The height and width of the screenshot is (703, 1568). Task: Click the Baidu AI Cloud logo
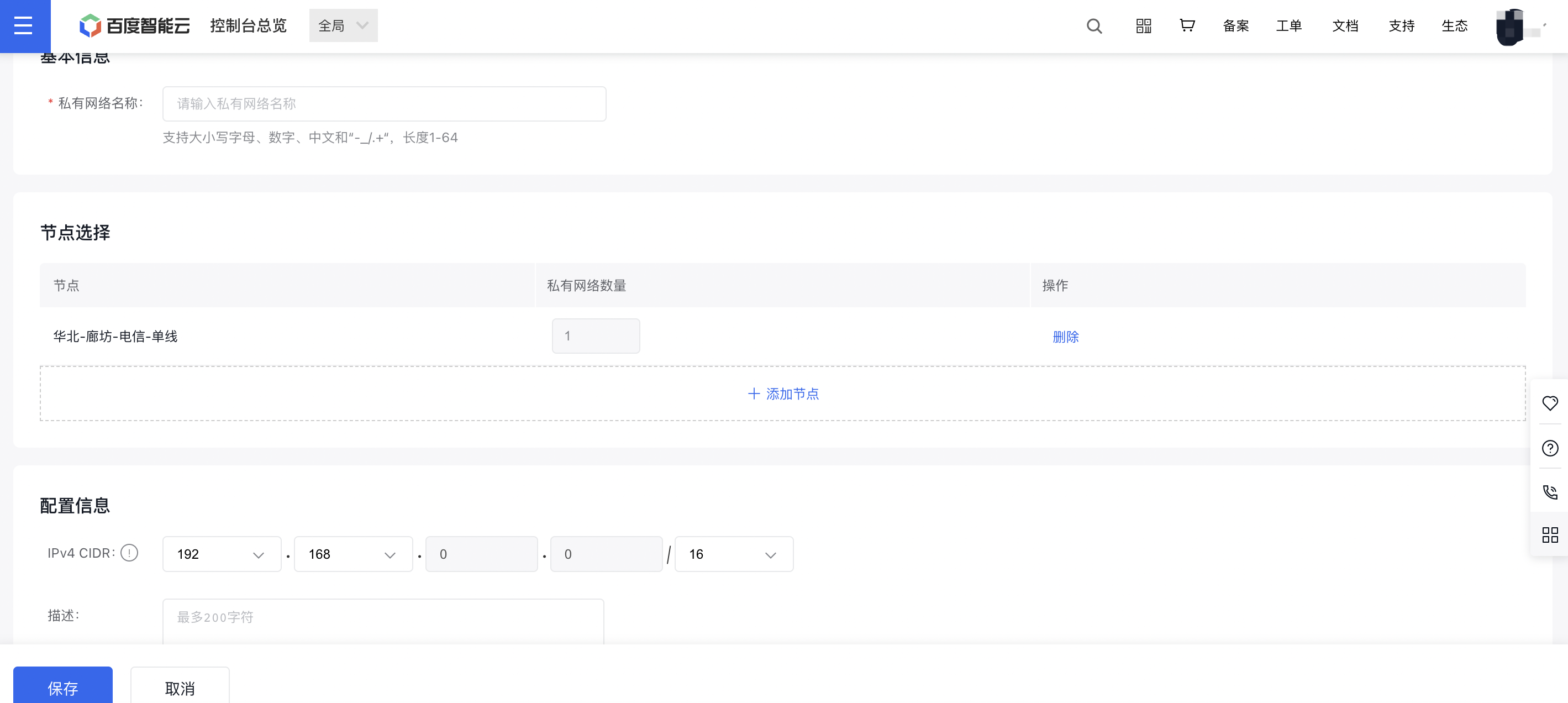coord(134,25)
